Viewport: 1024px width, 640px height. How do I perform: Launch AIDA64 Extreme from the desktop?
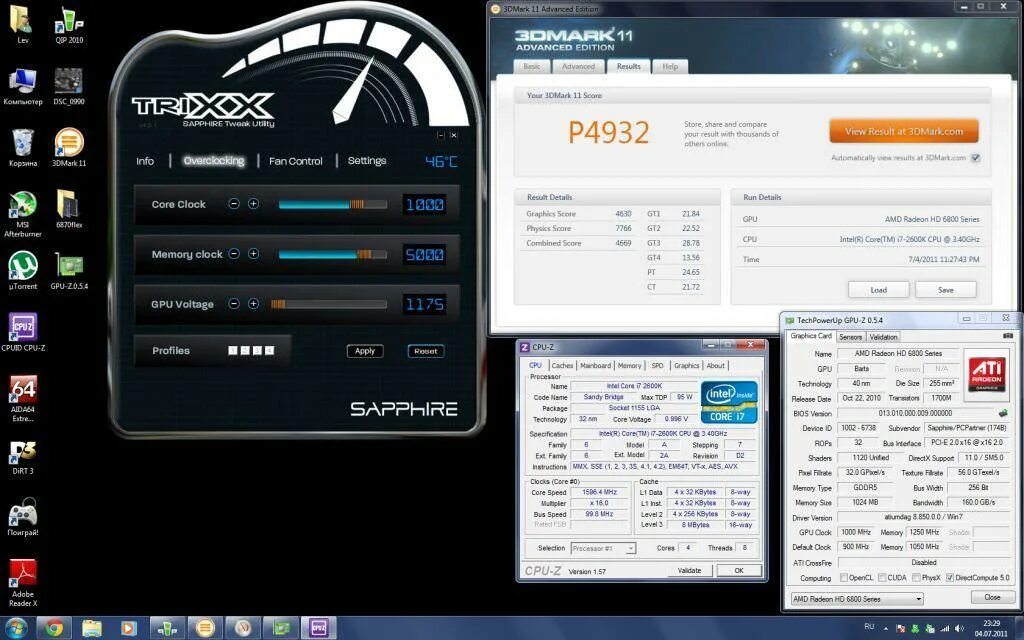tap(23, 398)
